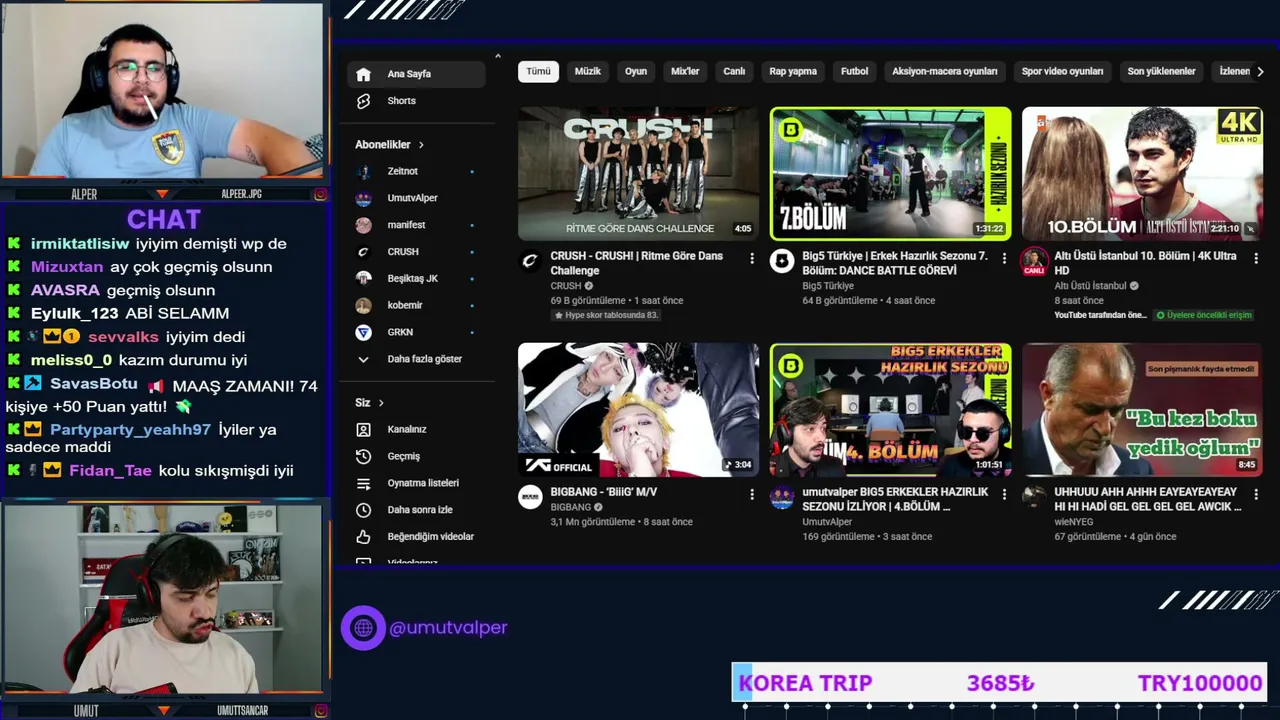Viewport: 1280px width, 720px height.
Task: Play the BIG5 Erkekler 4. Bölüm thumbnail
Action: [x=890, y=410]
